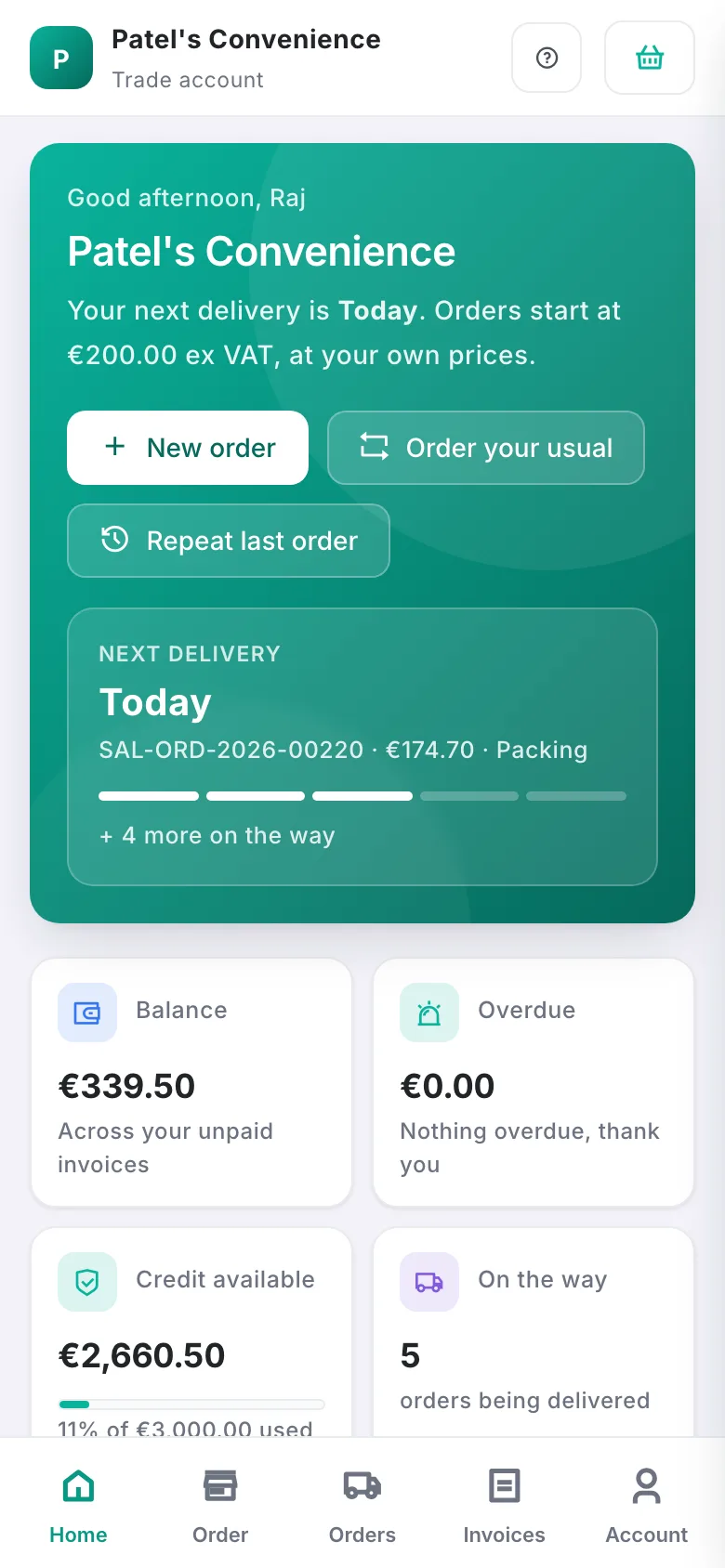Viewport: 725px width, 1568px height.
Task: Select Repeat last order button
Action: tap(229, 541)
